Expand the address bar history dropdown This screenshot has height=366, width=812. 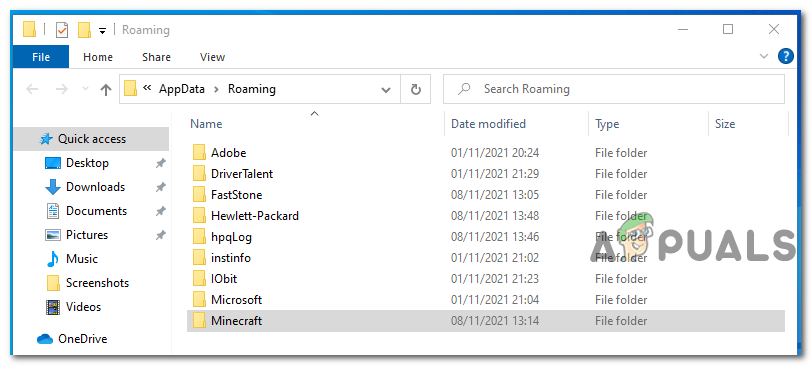point(386,90)
